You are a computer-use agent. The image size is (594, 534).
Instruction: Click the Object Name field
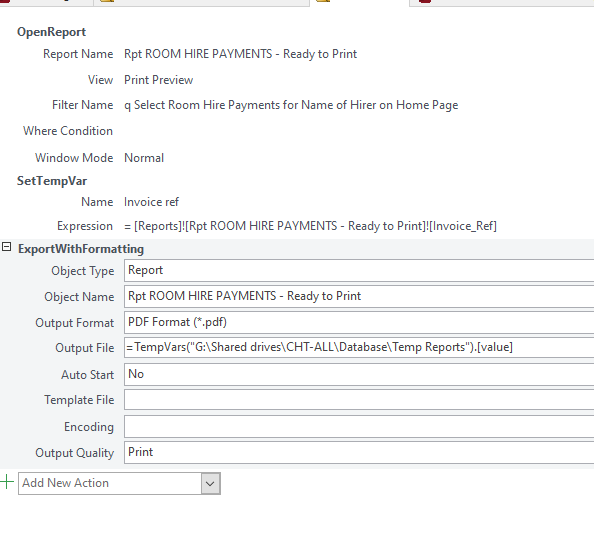[359, 297]
